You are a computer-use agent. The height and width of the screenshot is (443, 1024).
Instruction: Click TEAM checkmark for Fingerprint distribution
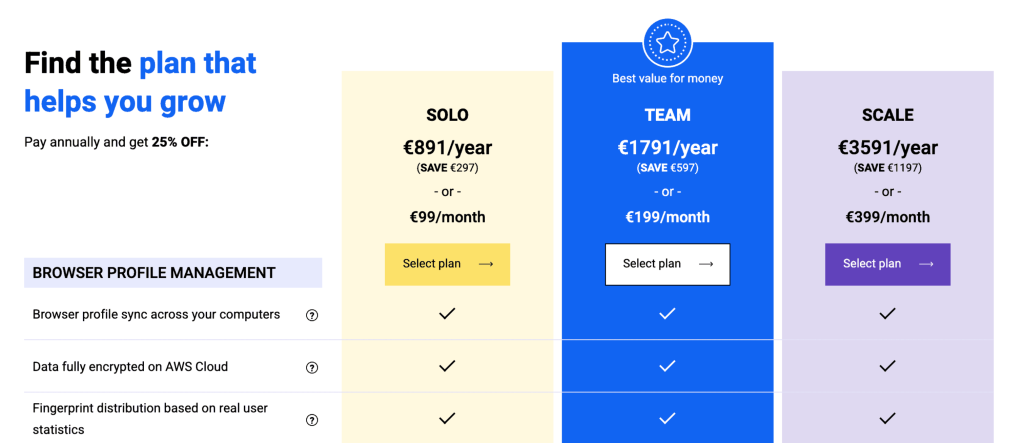click(x=667, y=418)
